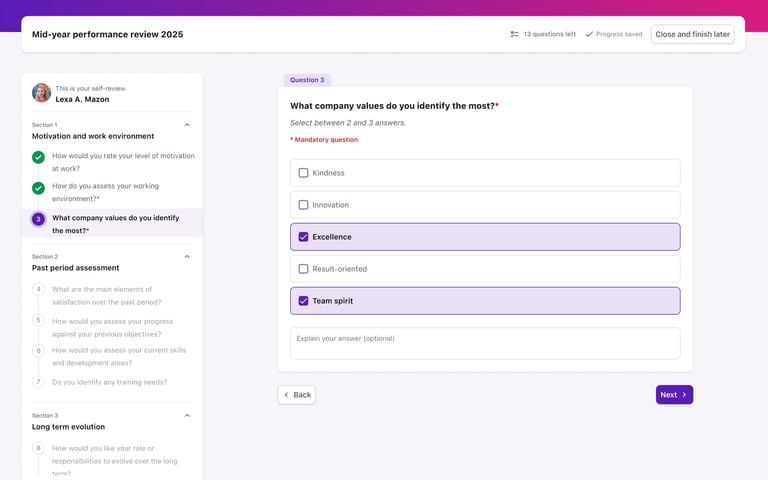Collapse Section 3 Long term evolution
This screenshot has height=480, width=768.
coord(187,416)
